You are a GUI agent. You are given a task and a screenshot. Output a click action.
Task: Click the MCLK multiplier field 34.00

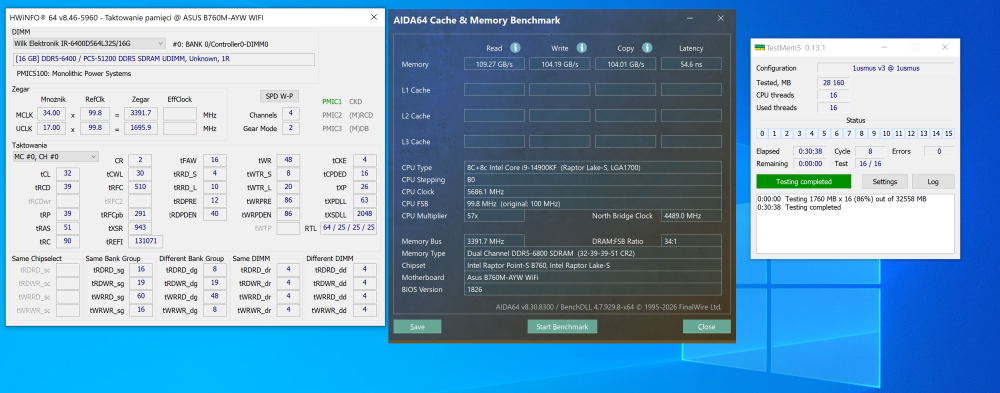click(51, 114)
